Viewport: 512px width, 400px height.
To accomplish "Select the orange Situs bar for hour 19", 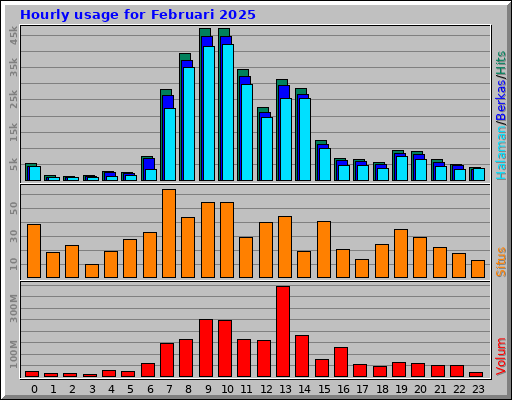I will [401, 253].
